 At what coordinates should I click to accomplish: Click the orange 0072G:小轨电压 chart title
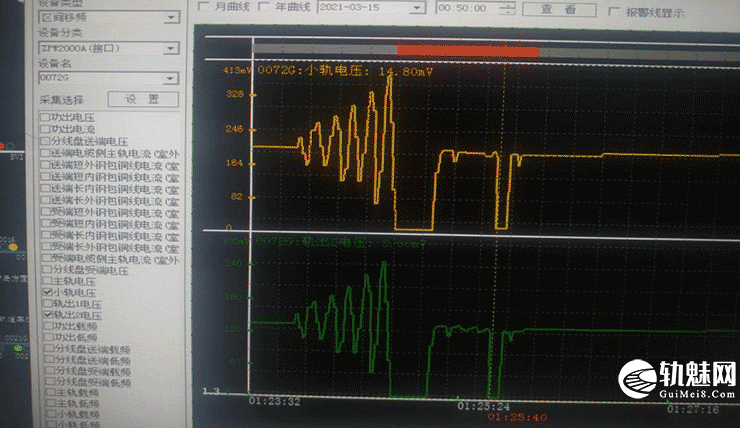345,71
